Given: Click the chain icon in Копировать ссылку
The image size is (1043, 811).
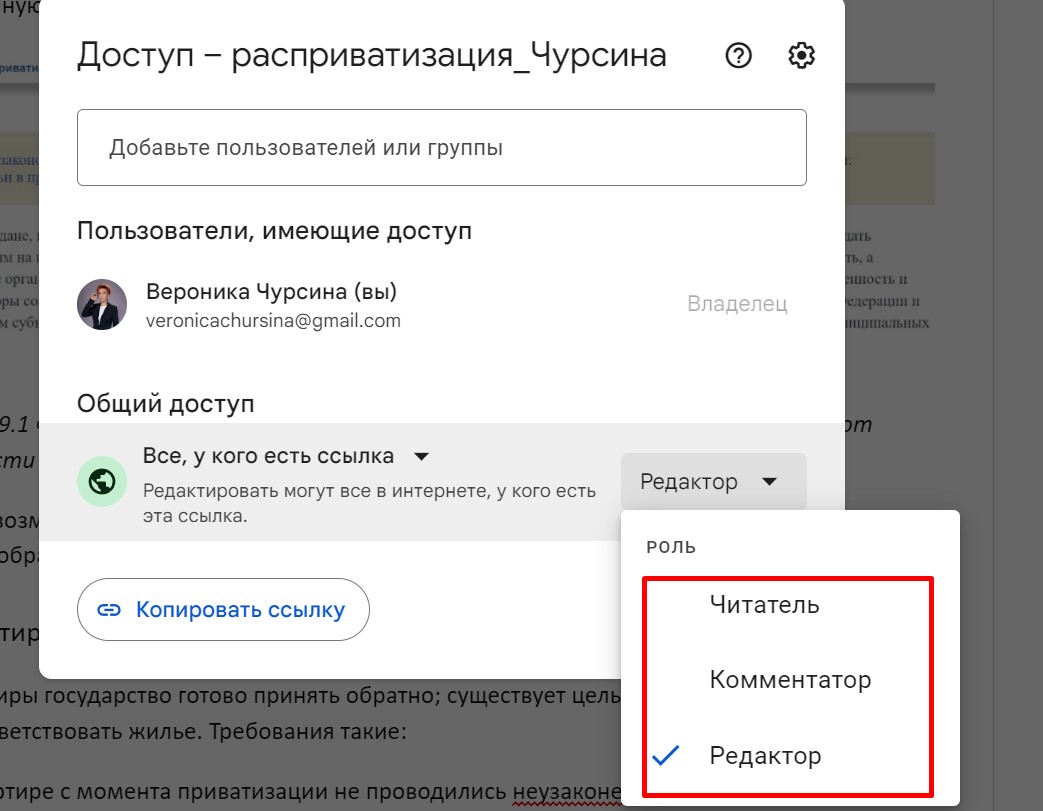Looking at the screenshot, I should pos(109,610).
